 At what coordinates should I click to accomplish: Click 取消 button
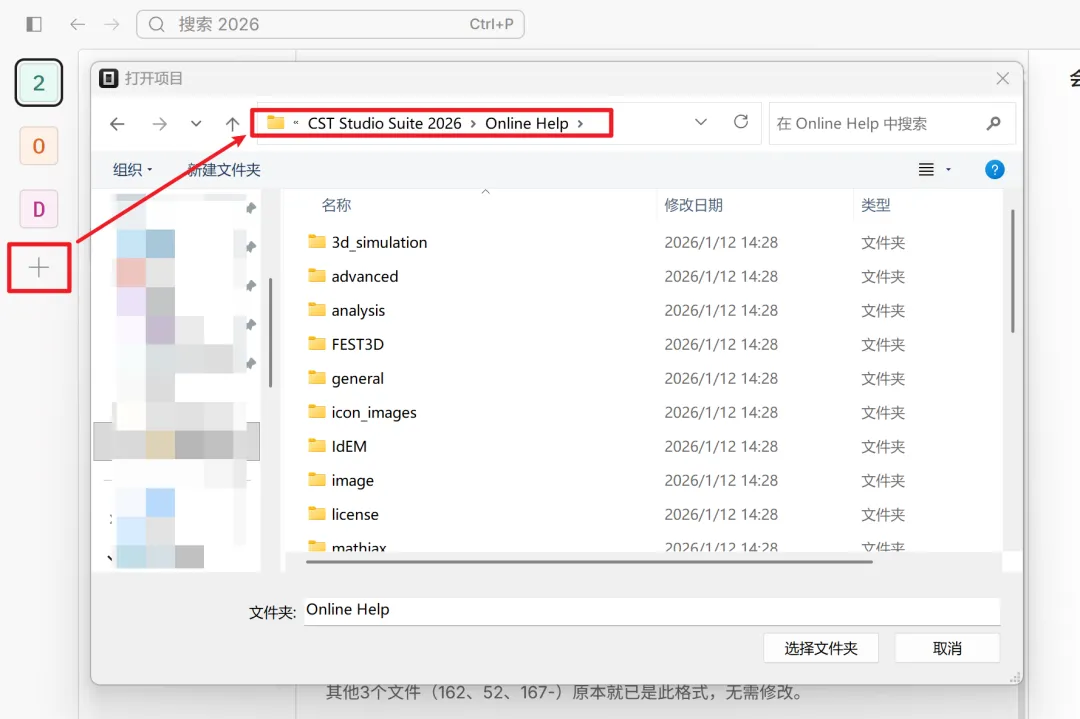pyautogui.click(x=947, y=648)
